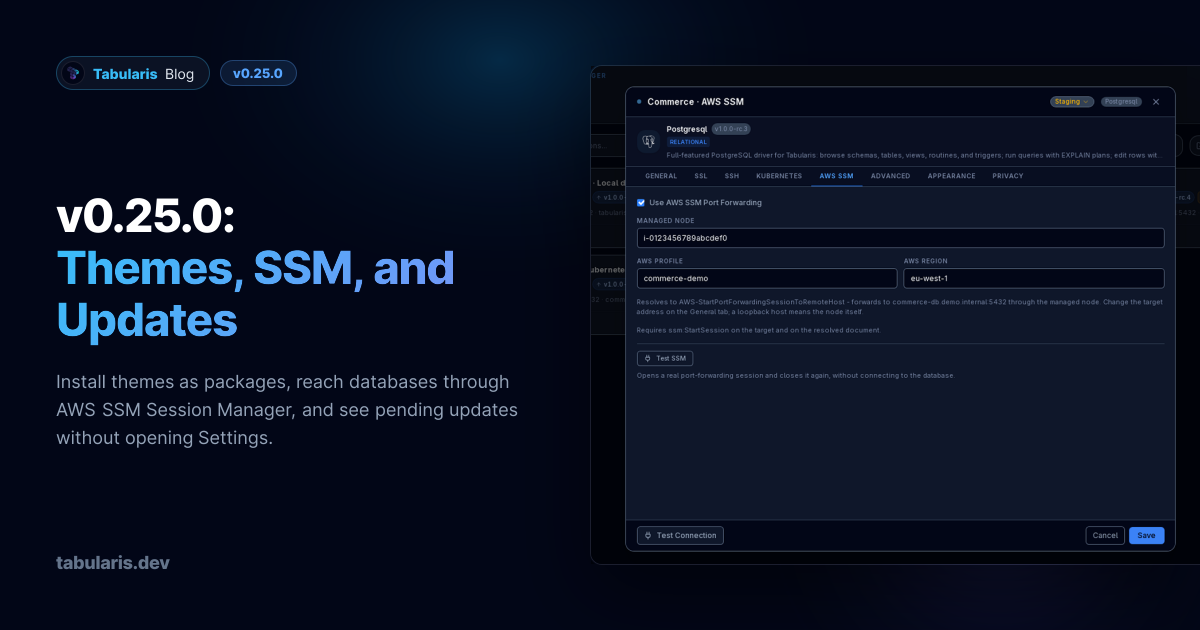Focus the AWS Region field eu-west-1
1200x630 pixels.
1034,278
